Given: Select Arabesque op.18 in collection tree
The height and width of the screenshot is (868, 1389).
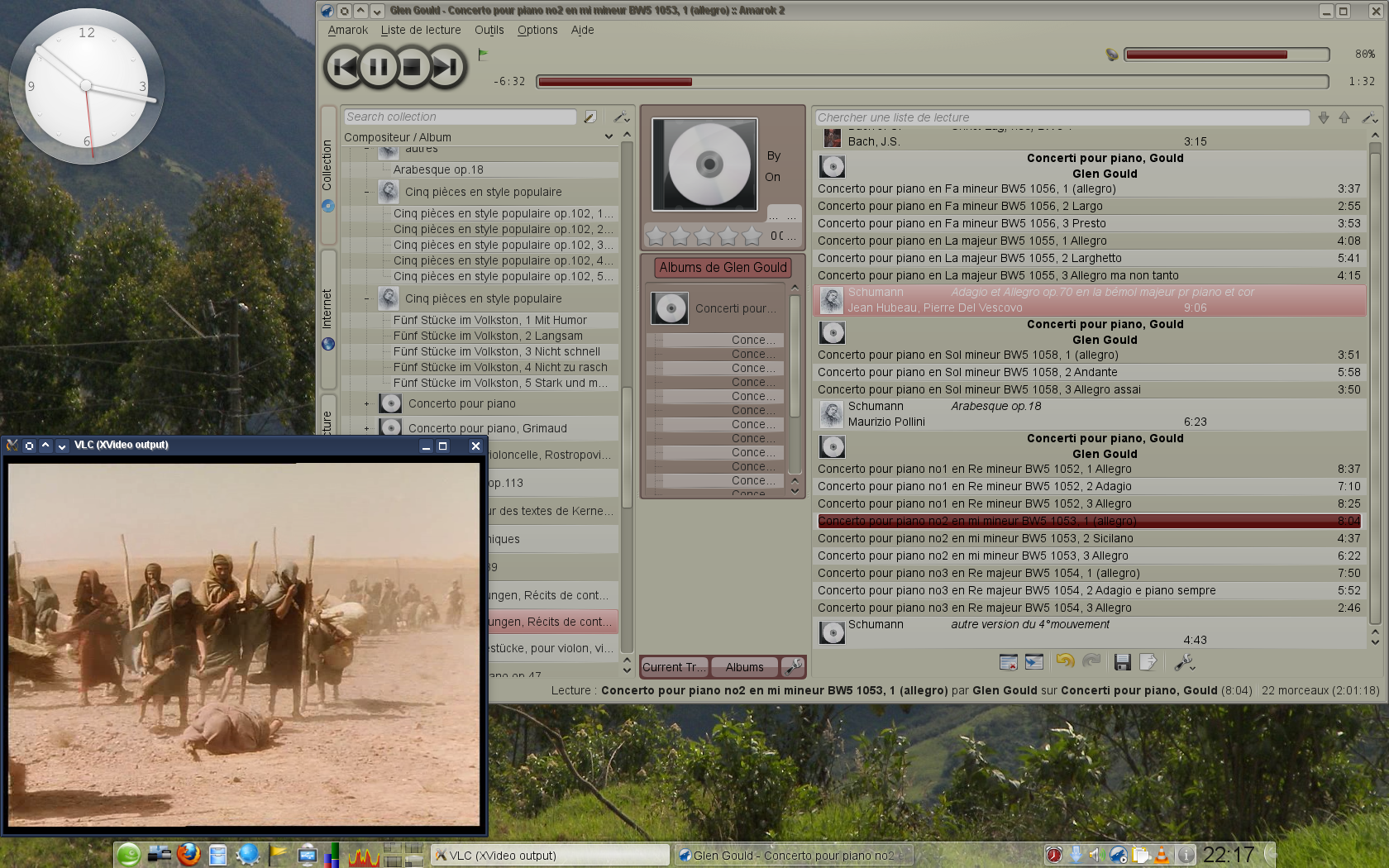Looking at the screenshot, I should [x=438, y=169].
